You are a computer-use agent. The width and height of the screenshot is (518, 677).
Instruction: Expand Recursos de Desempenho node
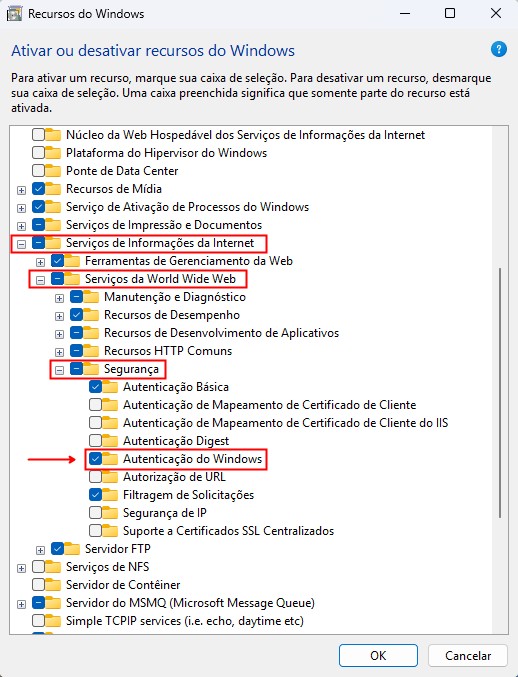pos(59,316)
